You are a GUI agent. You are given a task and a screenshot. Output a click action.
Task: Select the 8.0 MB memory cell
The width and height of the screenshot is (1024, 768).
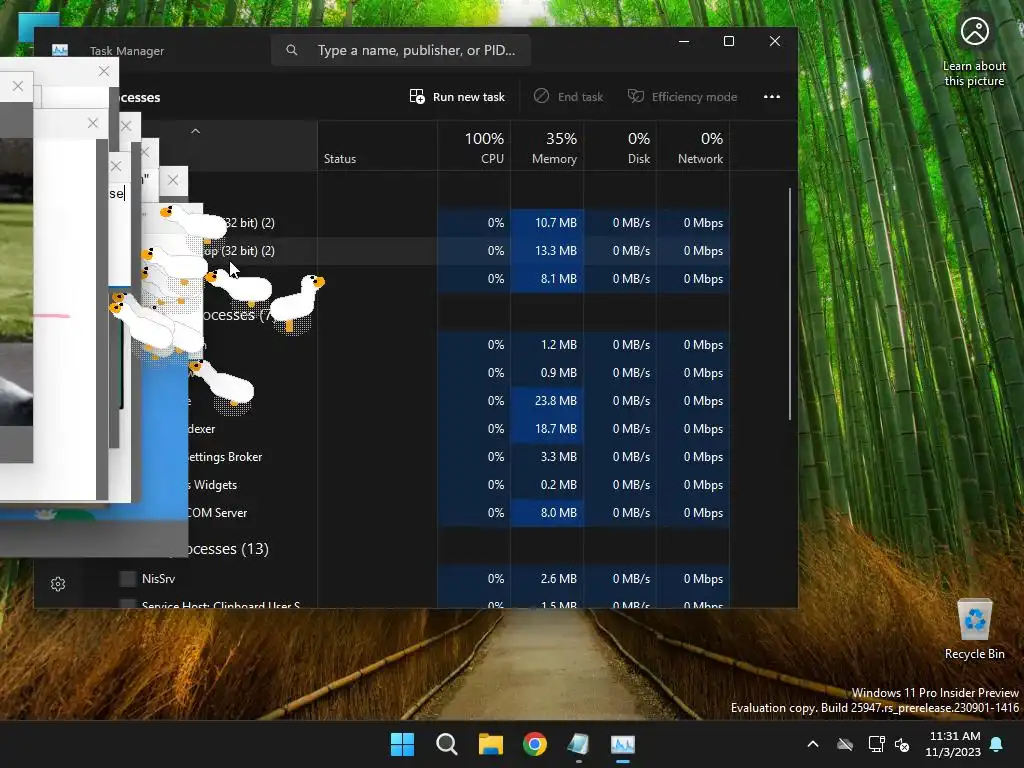coord(547,513)
